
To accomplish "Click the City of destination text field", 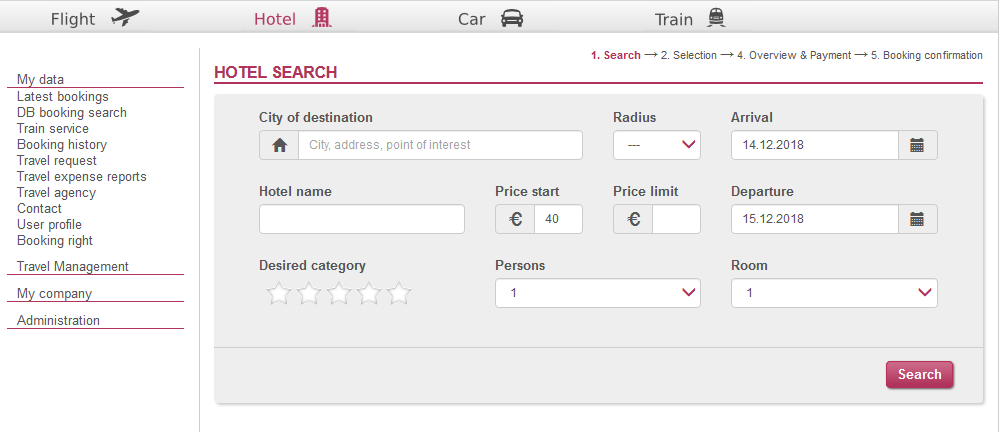I will [440, 145].
